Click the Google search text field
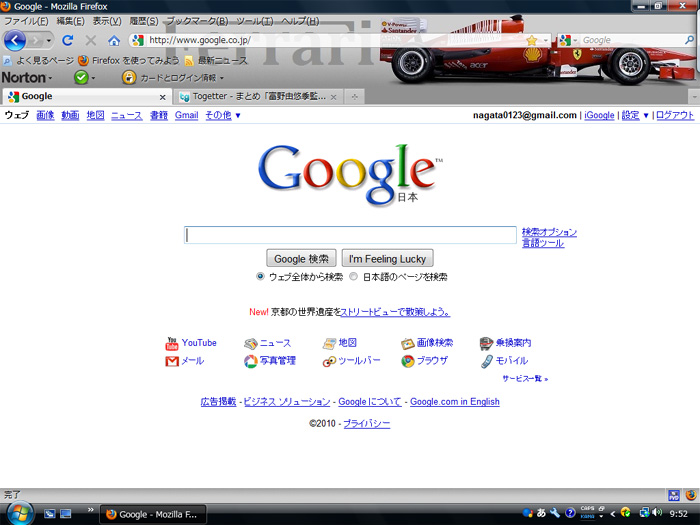 click(x=350, y=235)
